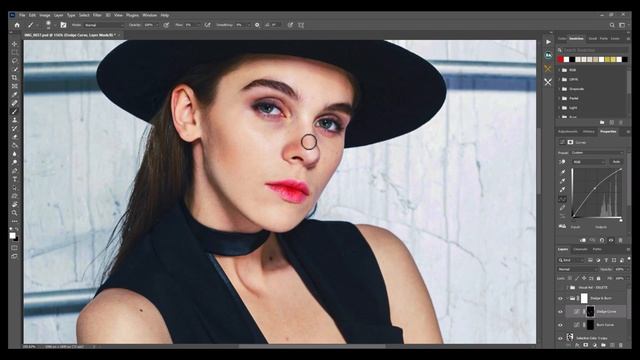Toggle adjustment visibility eye in Properties panel
Screen dimensions: 640x360
[x=611, y=240]
